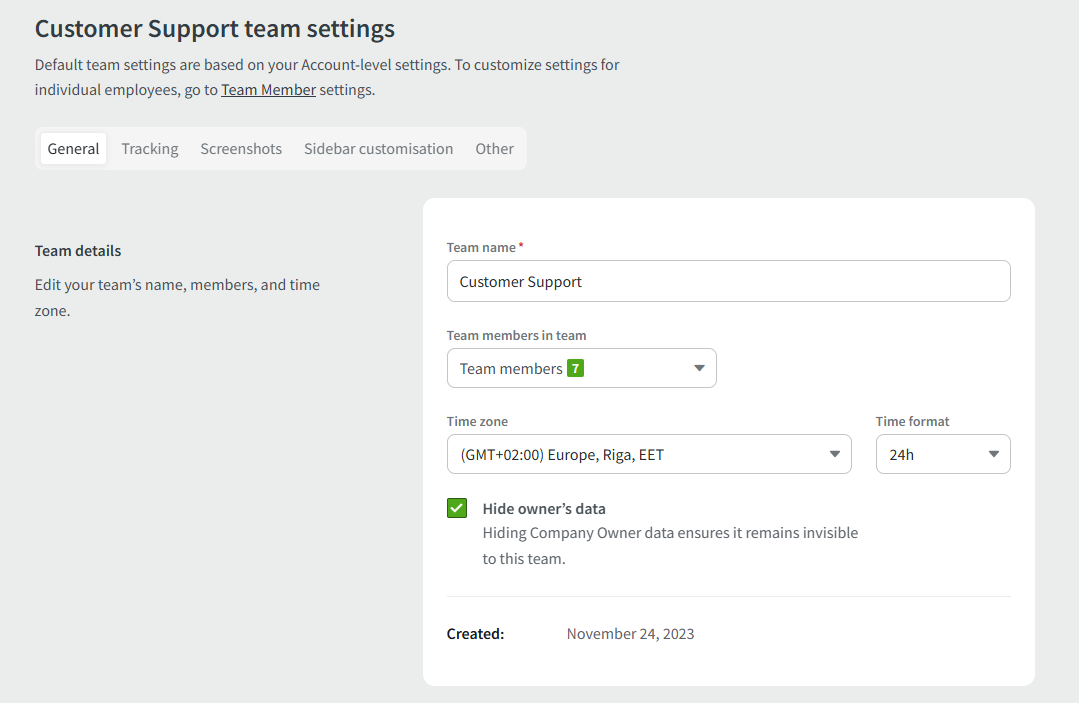This screenshot has height=703, width=1079.
Task: Click the Team details section heading
Action: point(78,251)
